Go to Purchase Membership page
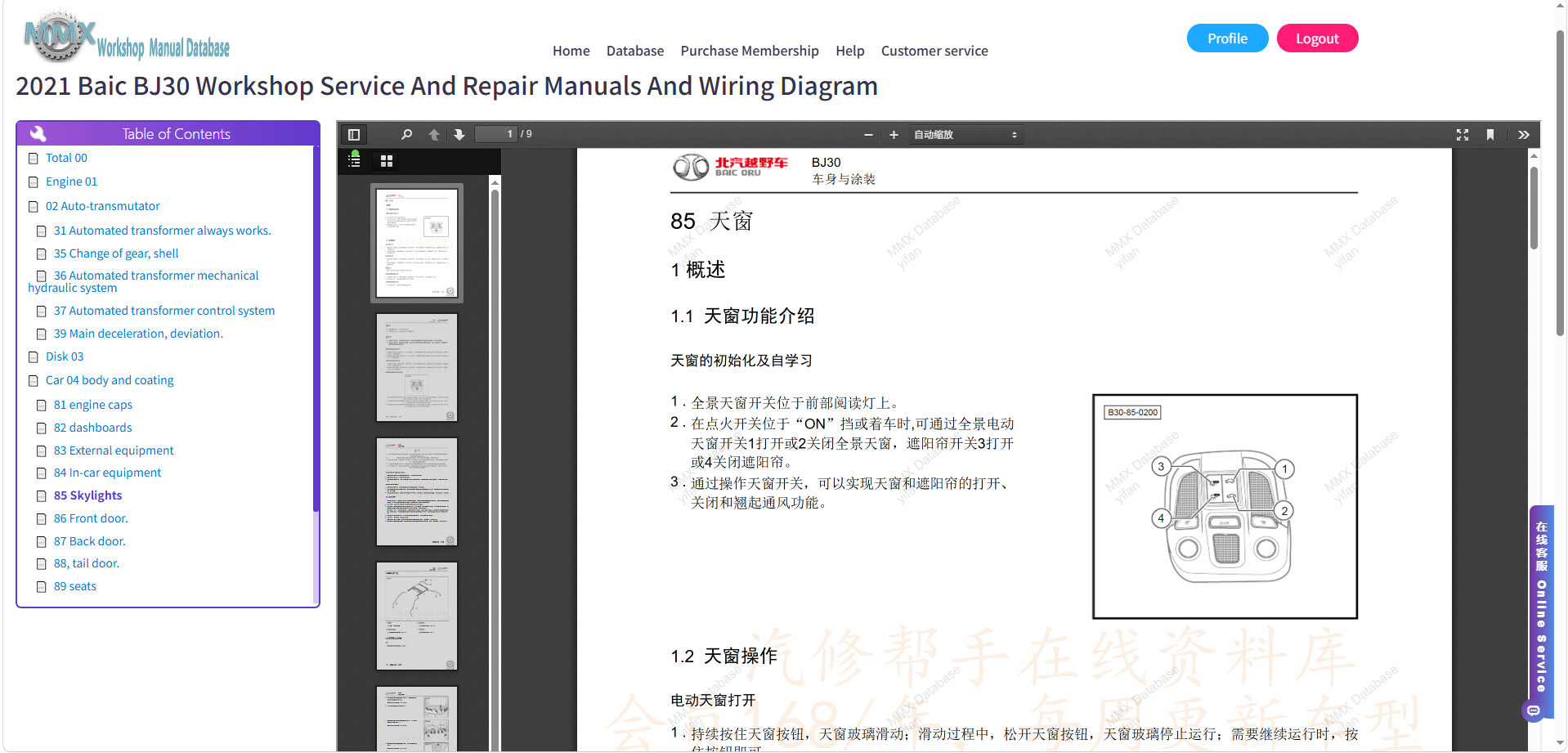 coord(750,51)
